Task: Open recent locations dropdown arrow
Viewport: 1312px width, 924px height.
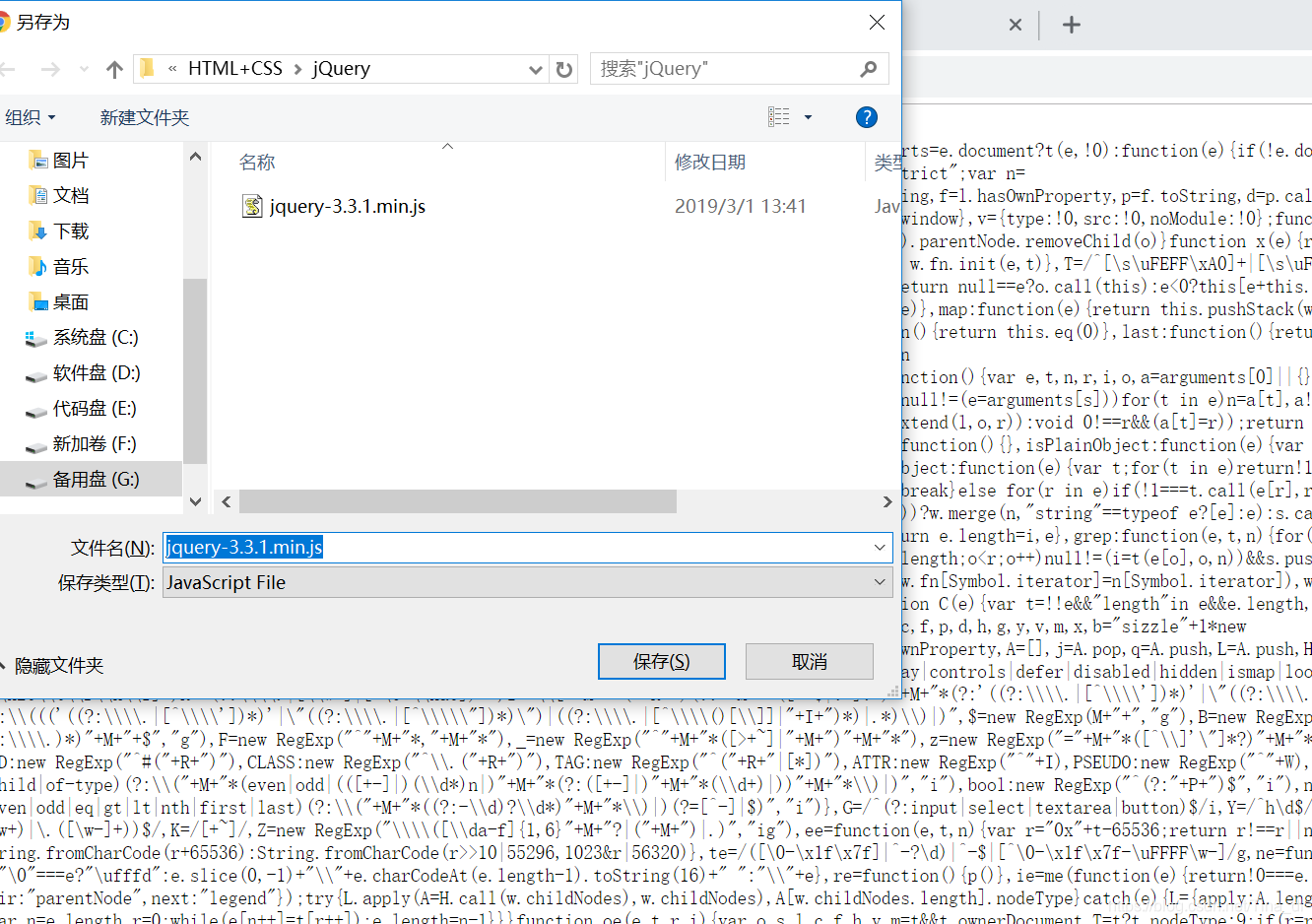Action: pyautogui.click(x=84, y=69)
